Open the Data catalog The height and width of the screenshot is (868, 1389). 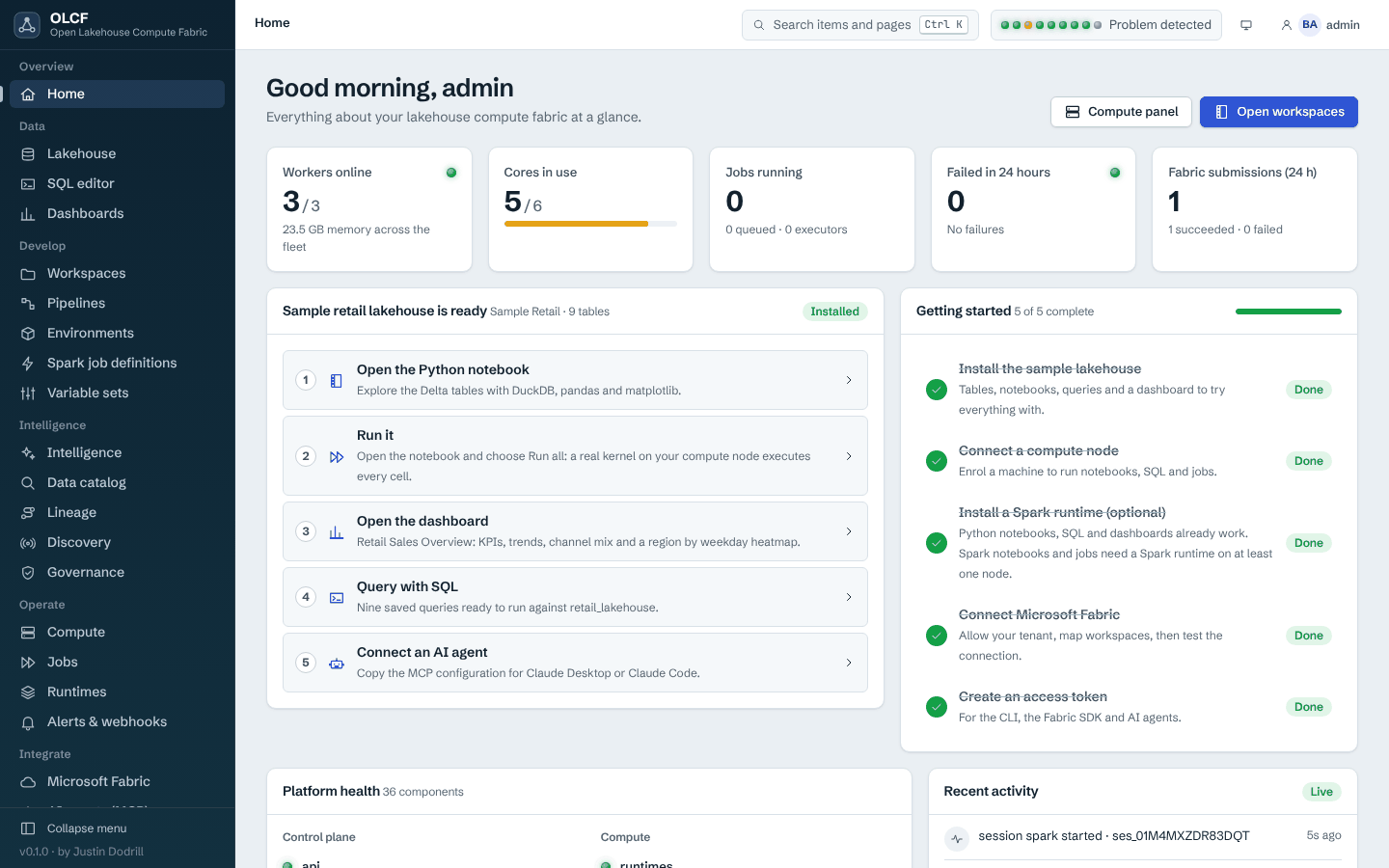pos(117,482)
